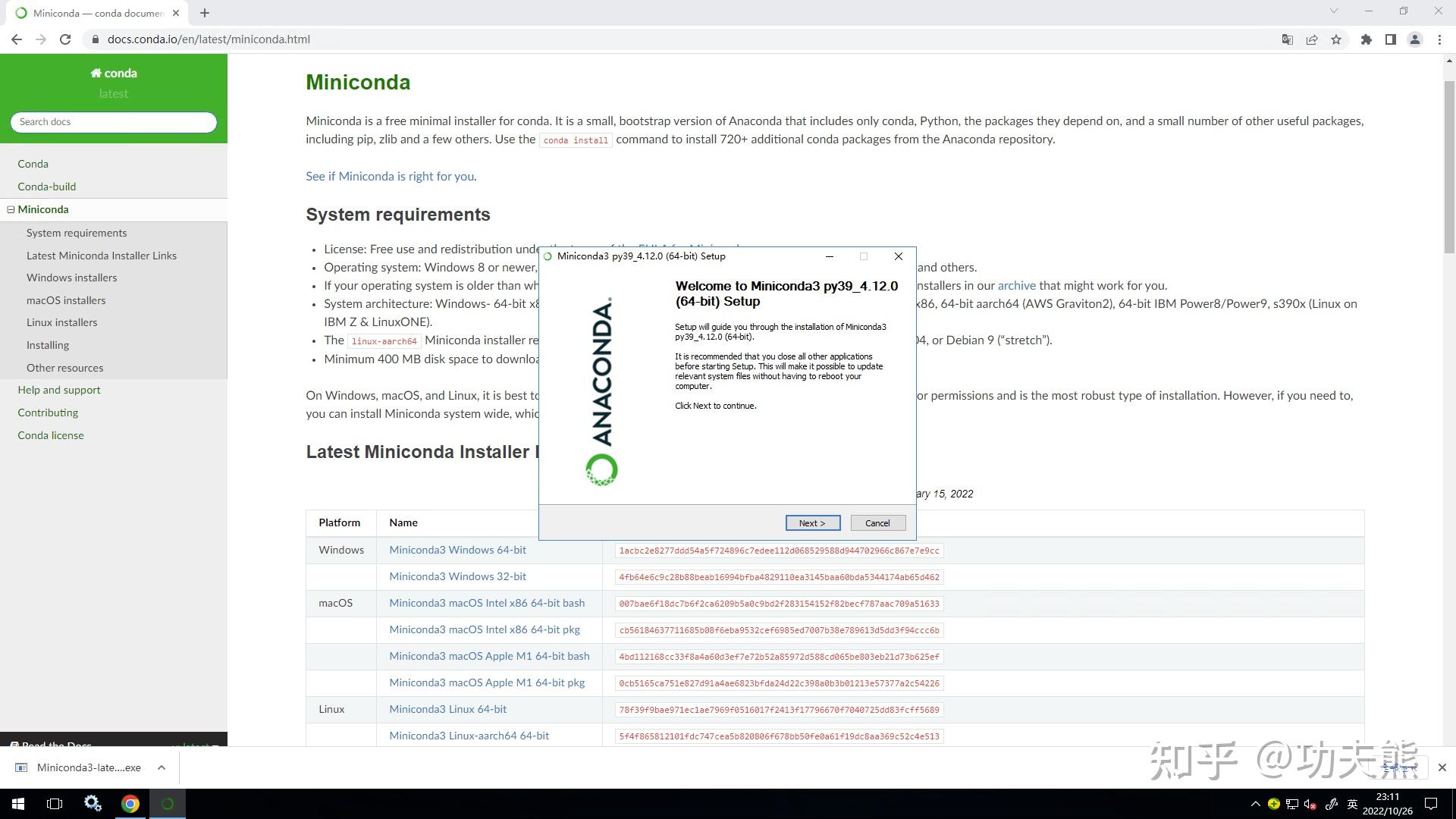1456x819 pixels.
Task: Click Cancel in Miniconda3 Setup dialog
Action: click(877, 523)
